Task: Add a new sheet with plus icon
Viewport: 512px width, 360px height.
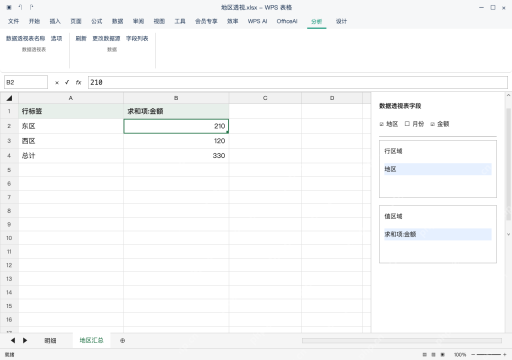Action: [x=122, y=341]
